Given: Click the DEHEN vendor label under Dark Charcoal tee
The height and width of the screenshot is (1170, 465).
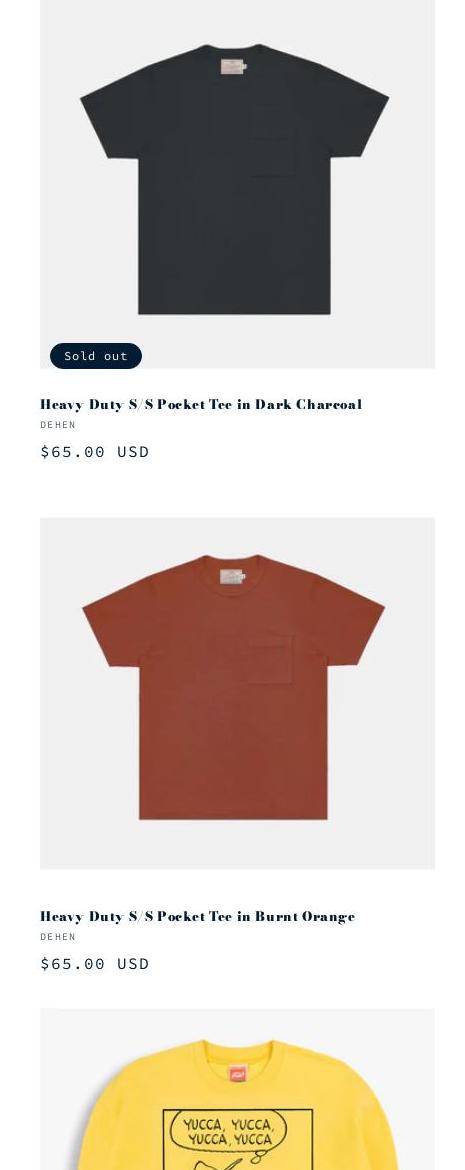Looking at the screenshot, I should 58,425.
